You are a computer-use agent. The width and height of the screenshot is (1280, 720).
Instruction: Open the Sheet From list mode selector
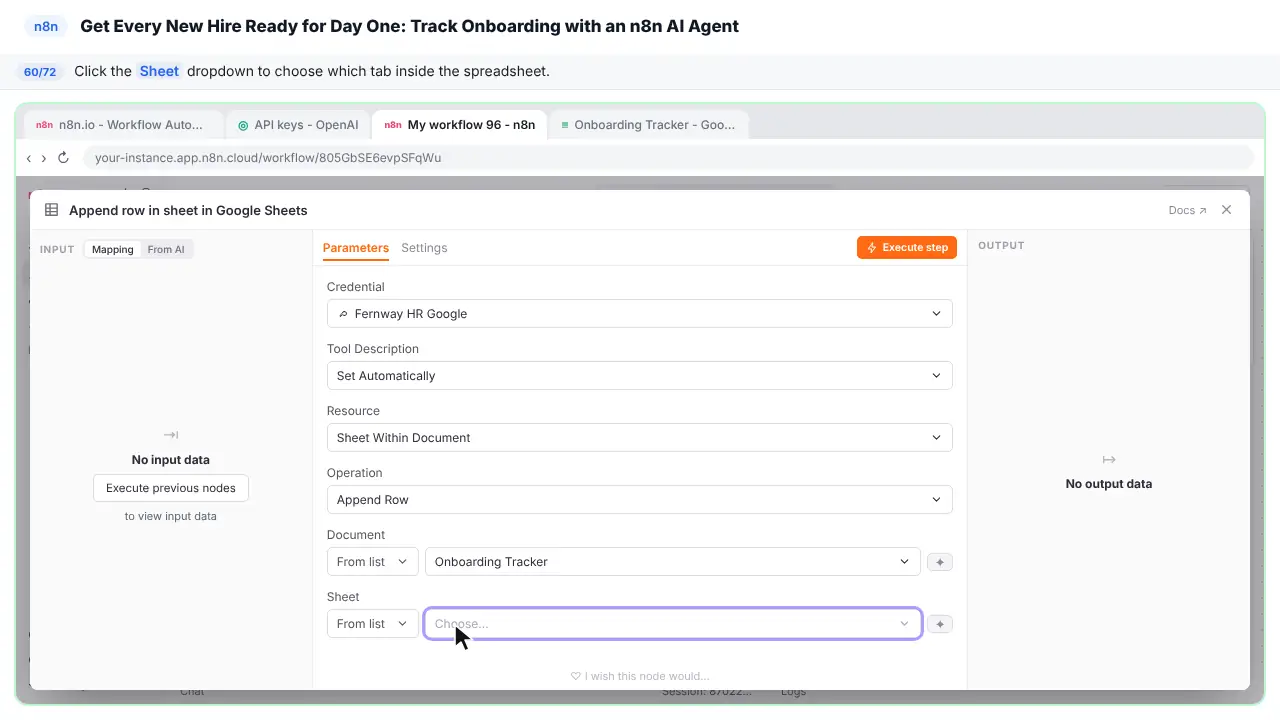(372, 624)
